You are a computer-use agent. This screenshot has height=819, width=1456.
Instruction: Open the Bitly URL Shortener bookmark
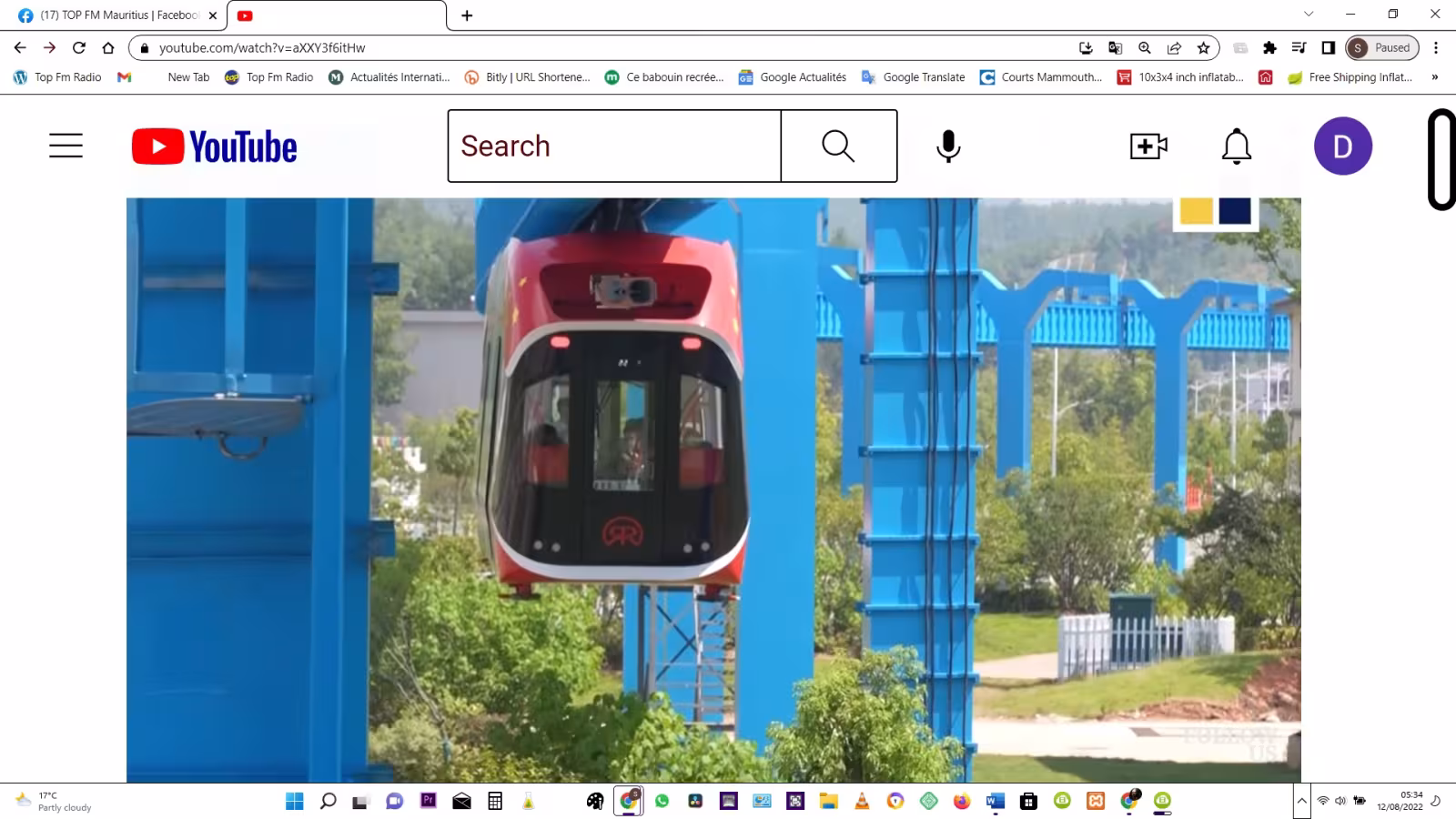click(x=527, y=77)
